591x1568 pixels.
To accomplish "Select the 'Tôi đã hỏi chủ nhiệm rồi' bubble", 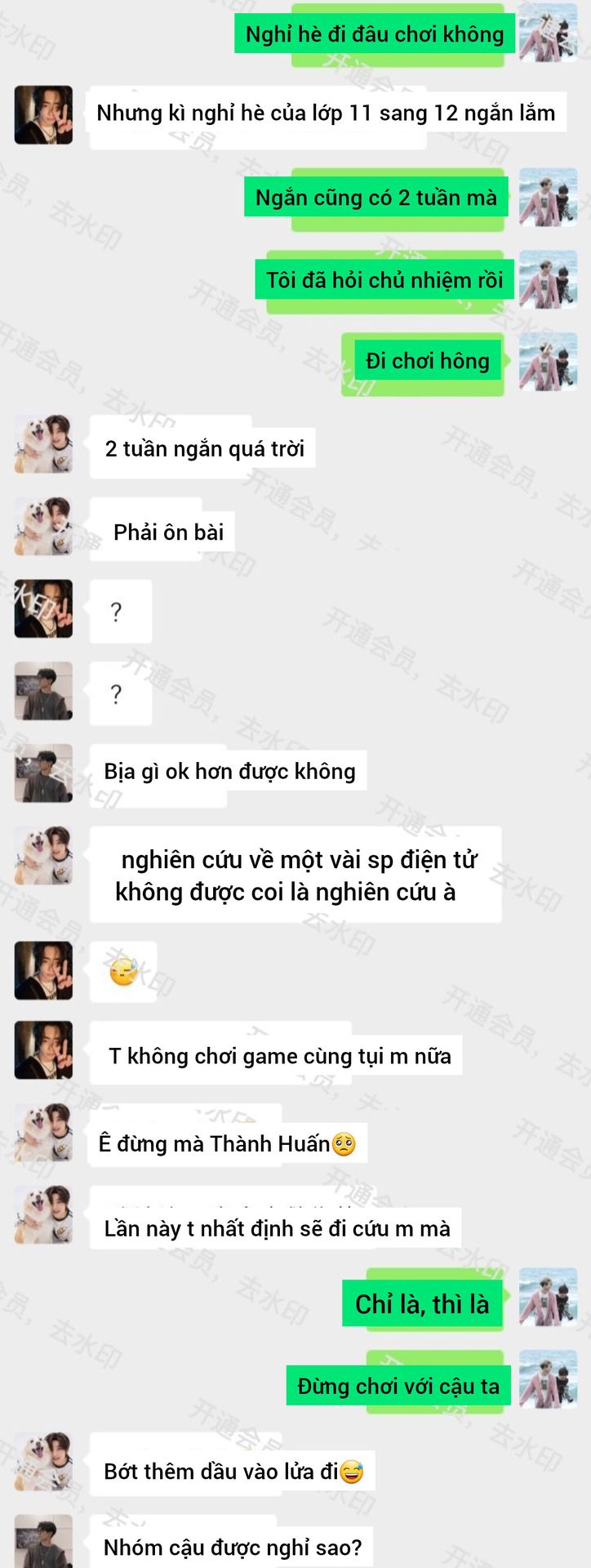I will [384, 280].
